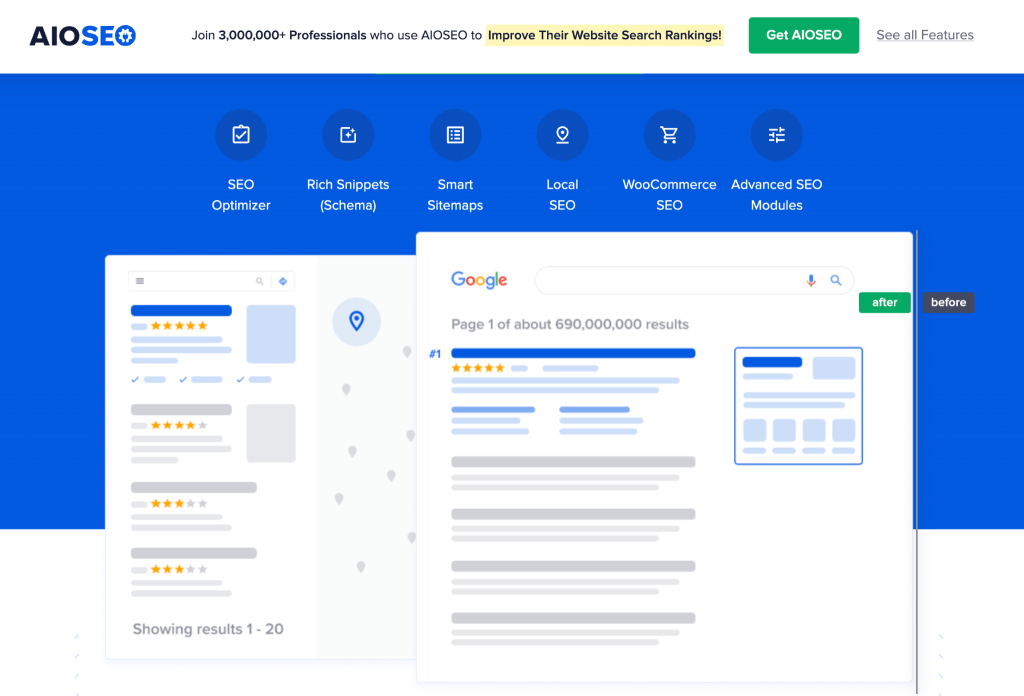The height and width of the screenshot is (696, 1024).
Task: Select the Smart Sitemaps label
Action: [455, 195]
